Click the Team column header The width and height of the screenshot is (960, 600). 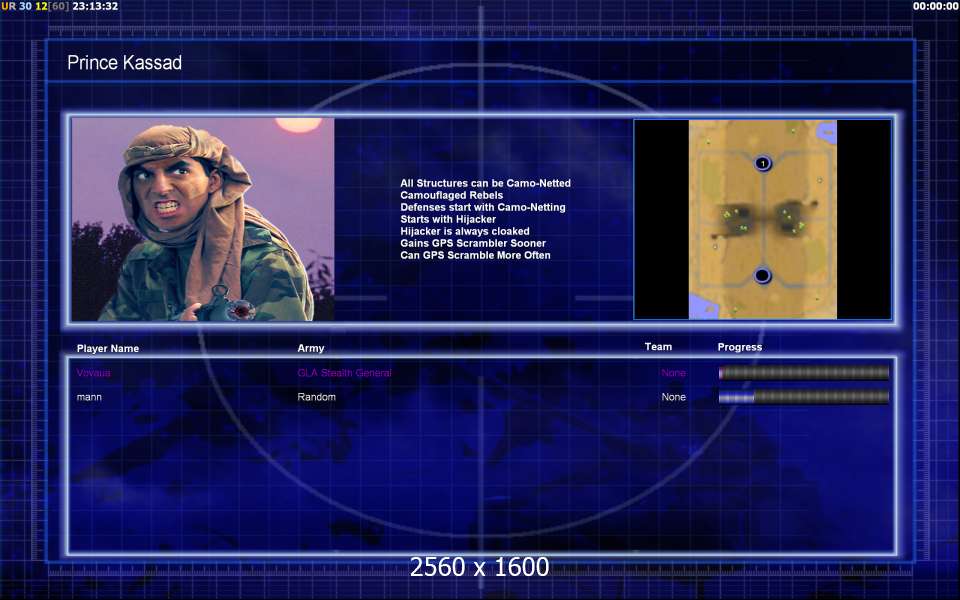658,347
